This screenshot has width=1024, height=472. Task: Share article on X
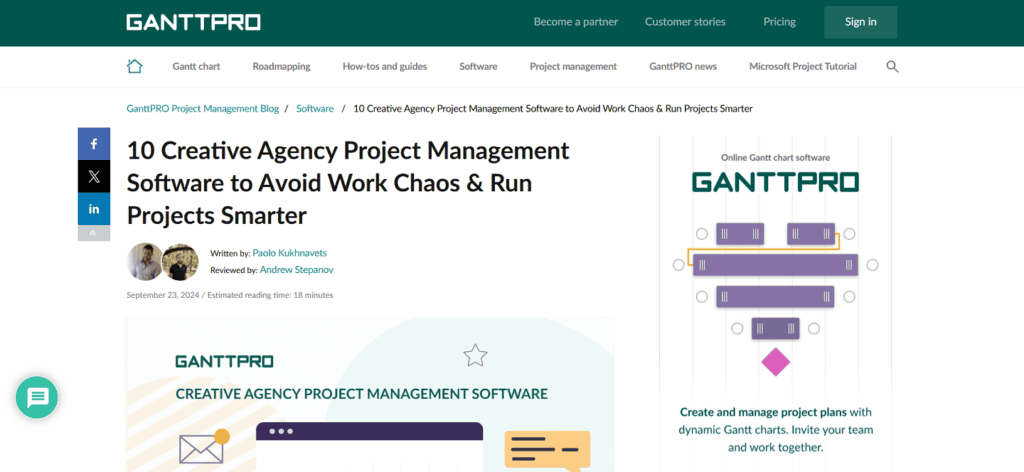pyautogui.click(x=94, y=177)
